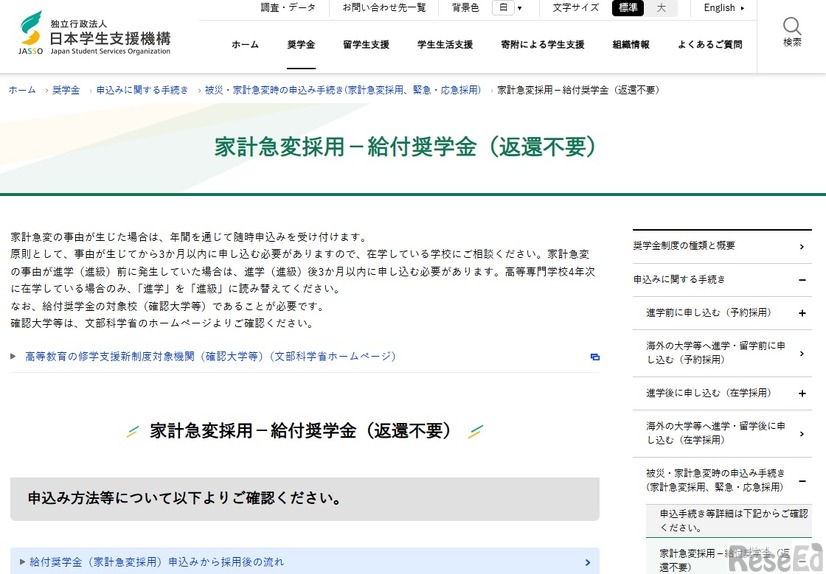The width and height of the screenshot is (826, 574).
Task: Open 高等教育の修学支援新制度対象機関 link
Action: coord(210,357)
